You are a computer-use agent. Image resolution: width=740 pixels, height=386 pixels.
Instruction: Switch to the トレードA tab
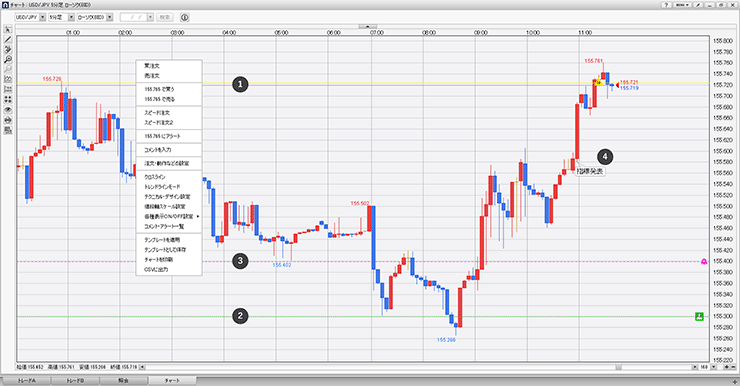pos(26,380)
